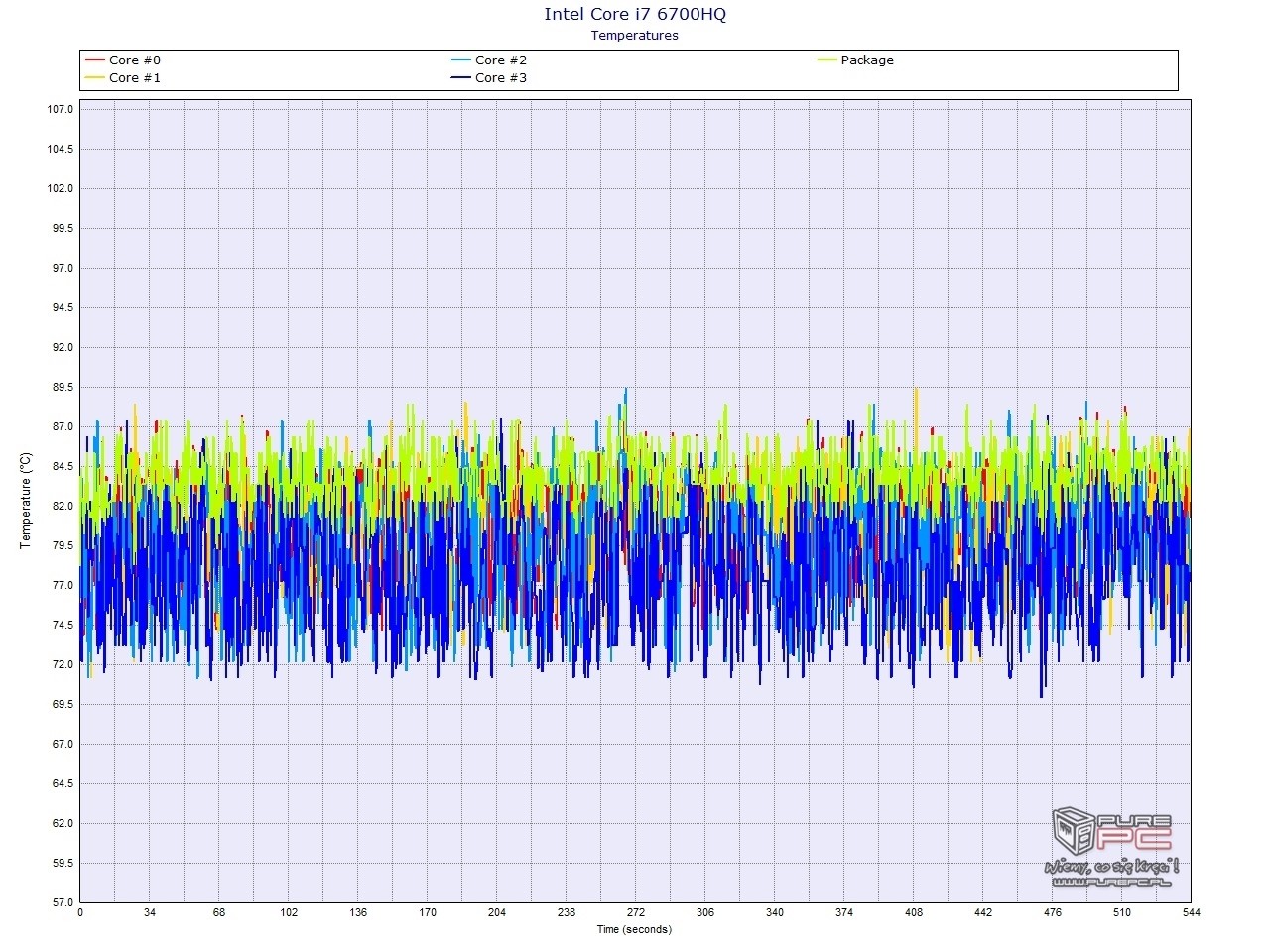Screen dimensions: 1270x952
Task: Click the 442 time axis tick
Action: 983,913
